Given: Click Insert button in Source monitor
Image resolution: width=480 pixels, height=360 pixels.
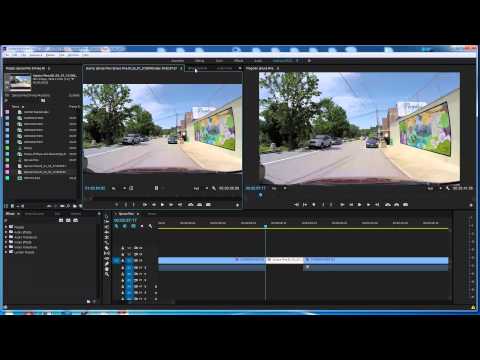Looking at the screenshot, I should point(191,204).
